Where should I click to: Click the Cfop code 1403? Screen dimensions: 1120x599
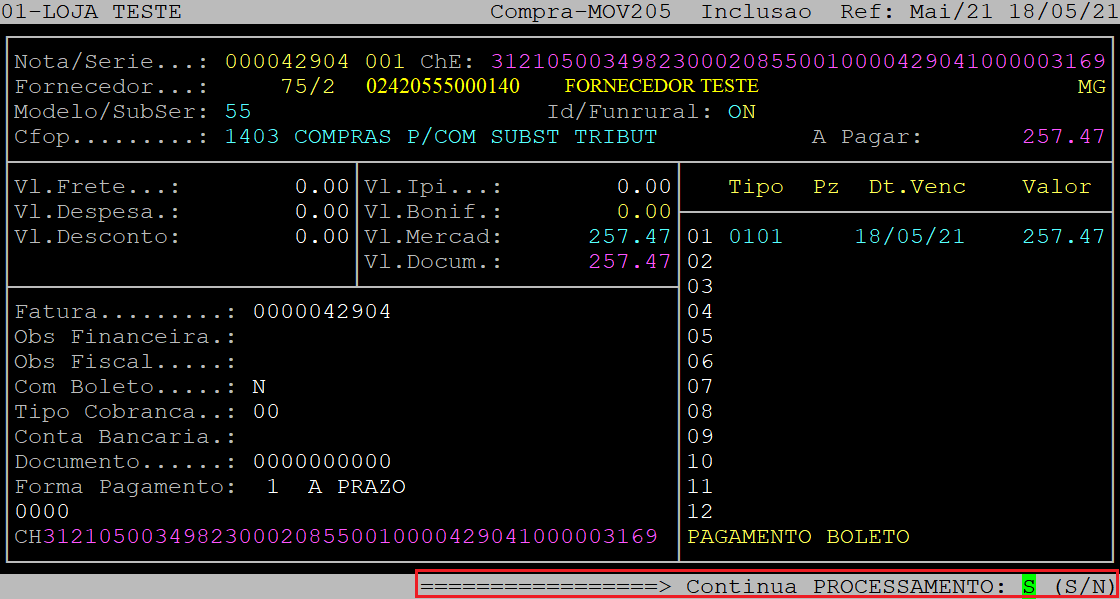coord(252,137)
